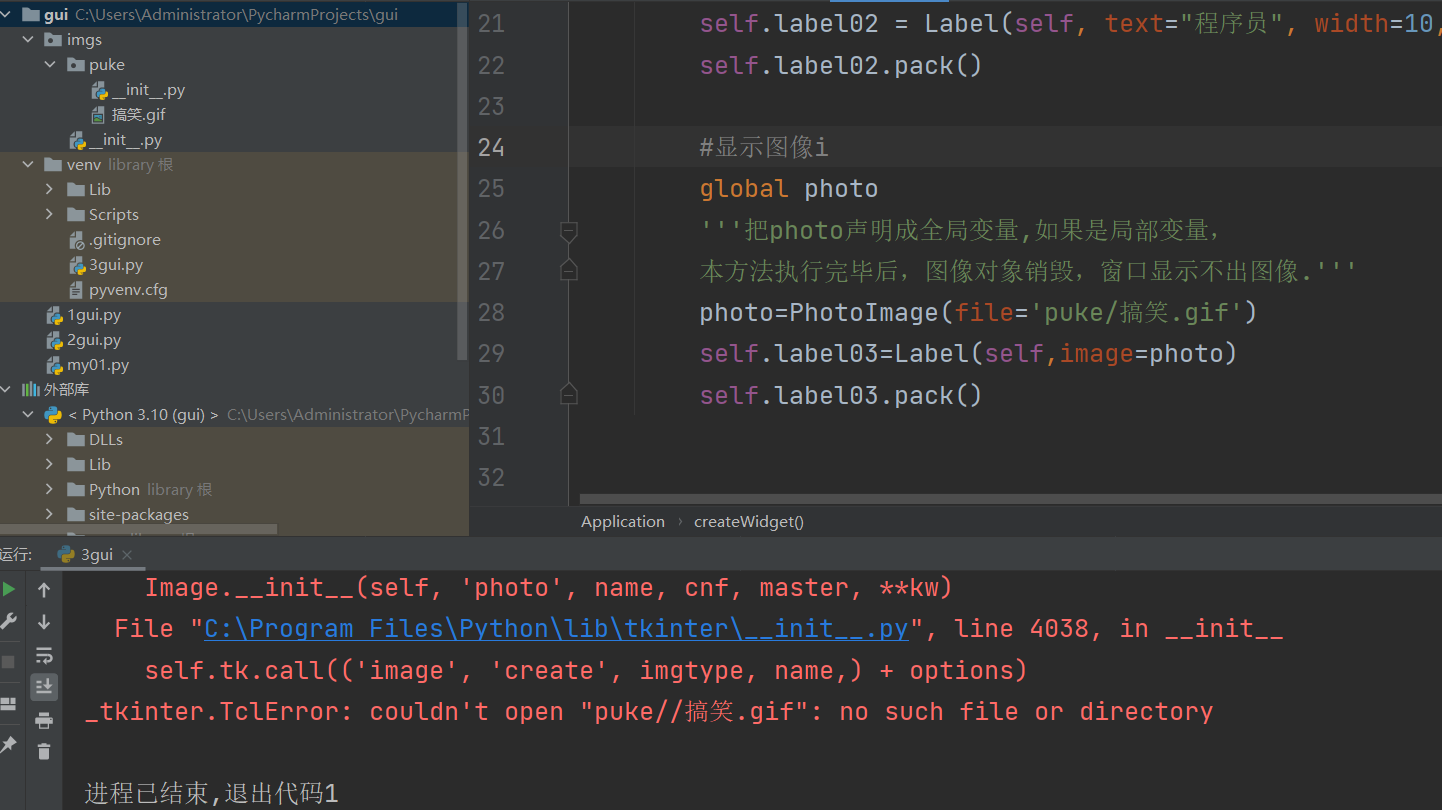Screen dimensions: 1442x810
Task: Click the self.label02.pack() line
Action: (x=841, y=66)
